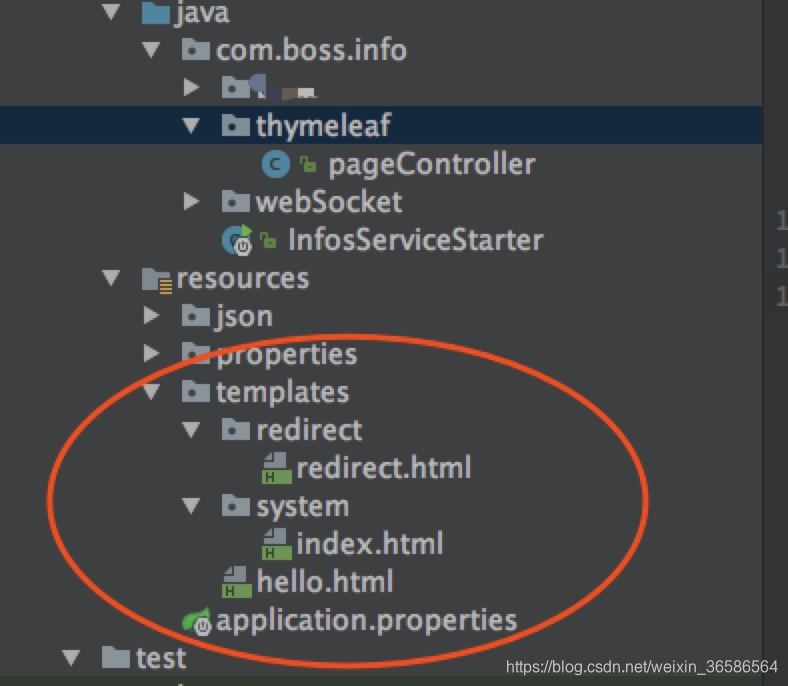
Task: Collapse the java folder arrow
Action: tap(111, 13)
